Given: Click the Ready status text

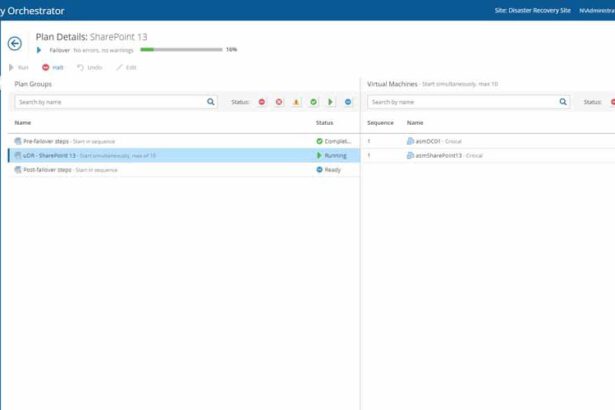Looking at the screenshot, I should click(x=333, y=170).
